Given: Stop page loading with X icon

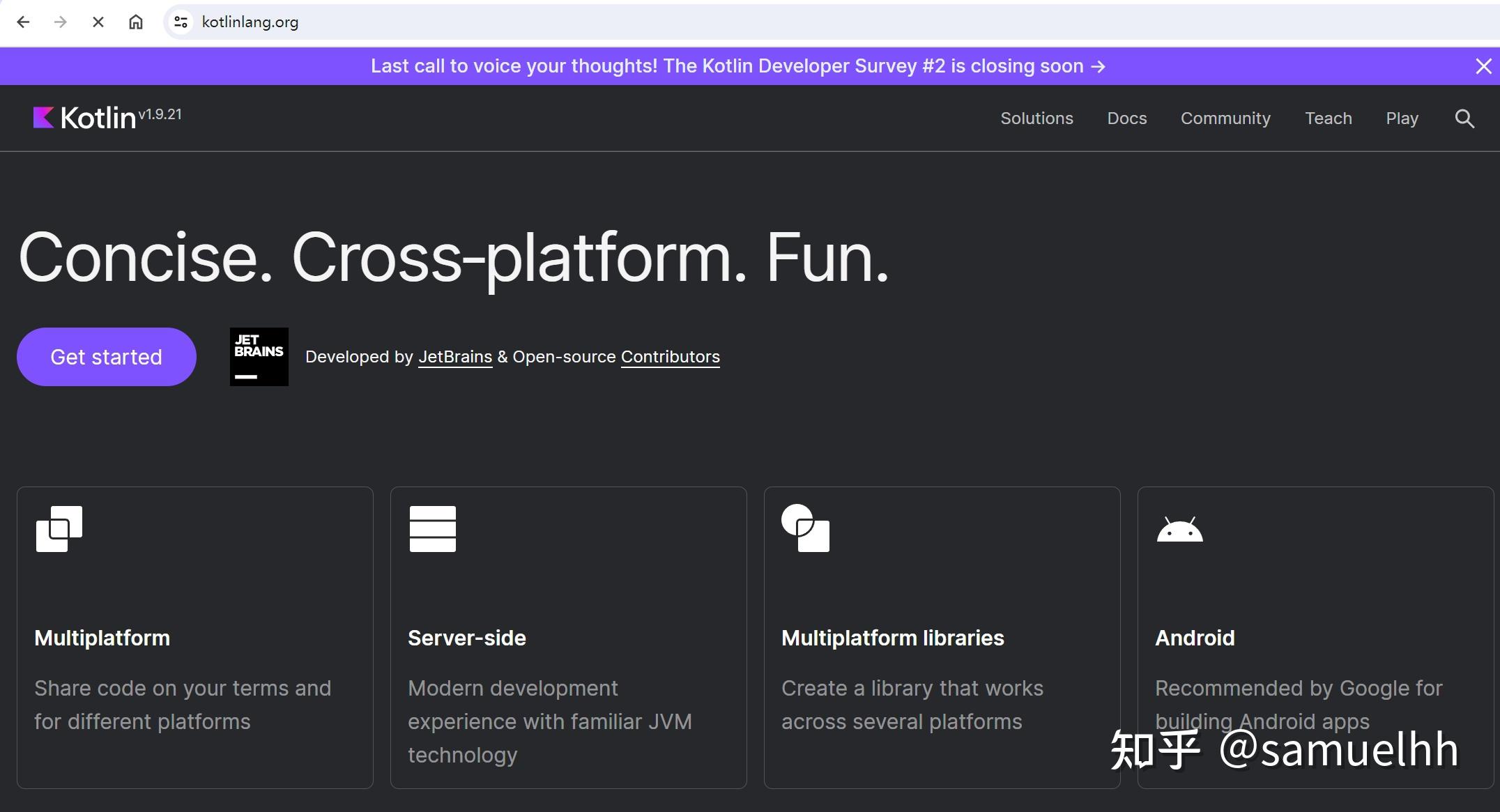Looking at the screenshot, I should (x=98, y=22).
